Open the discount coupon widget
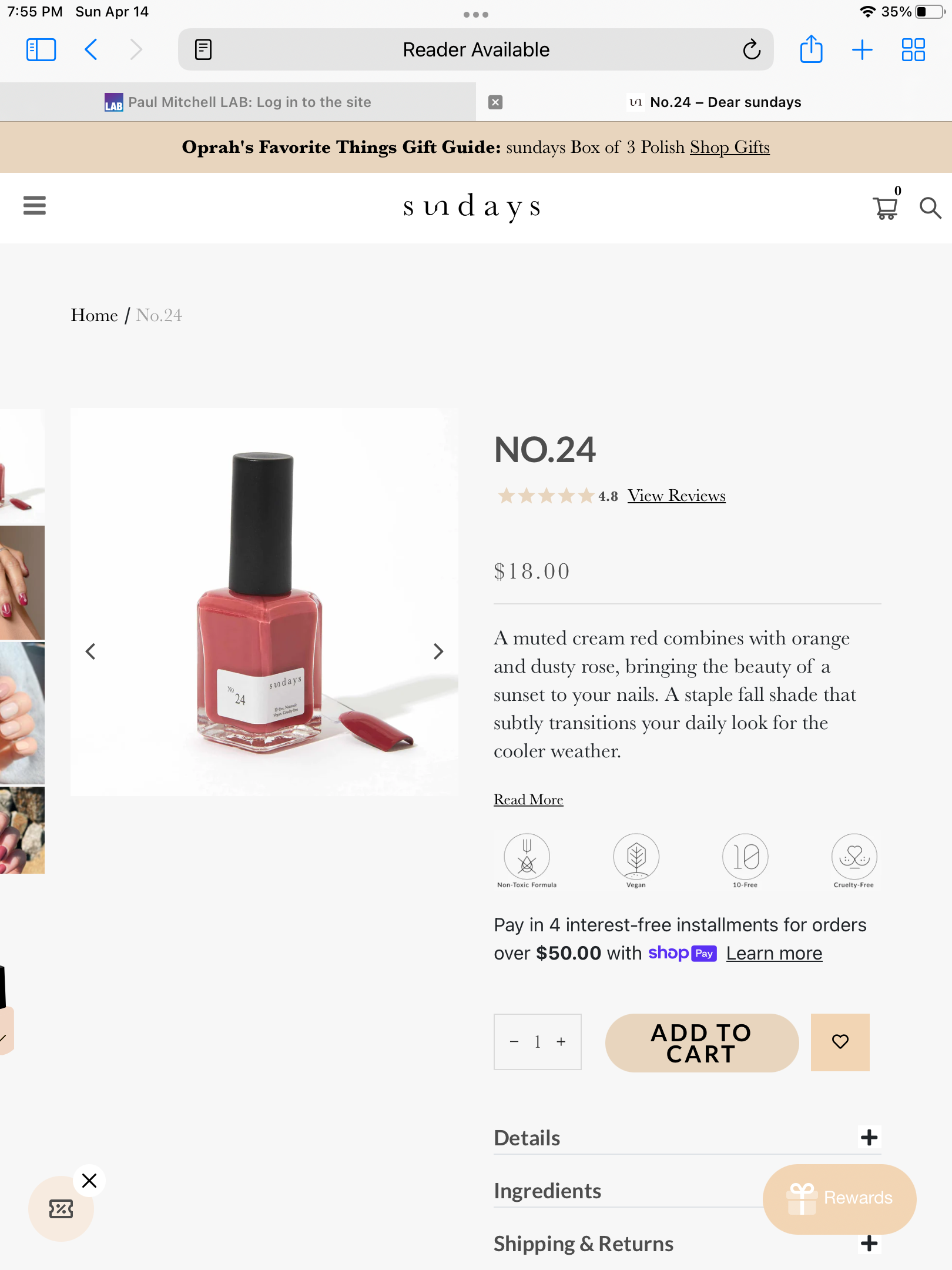This screenshot has width=952, height=1270. pos(61,1209)
